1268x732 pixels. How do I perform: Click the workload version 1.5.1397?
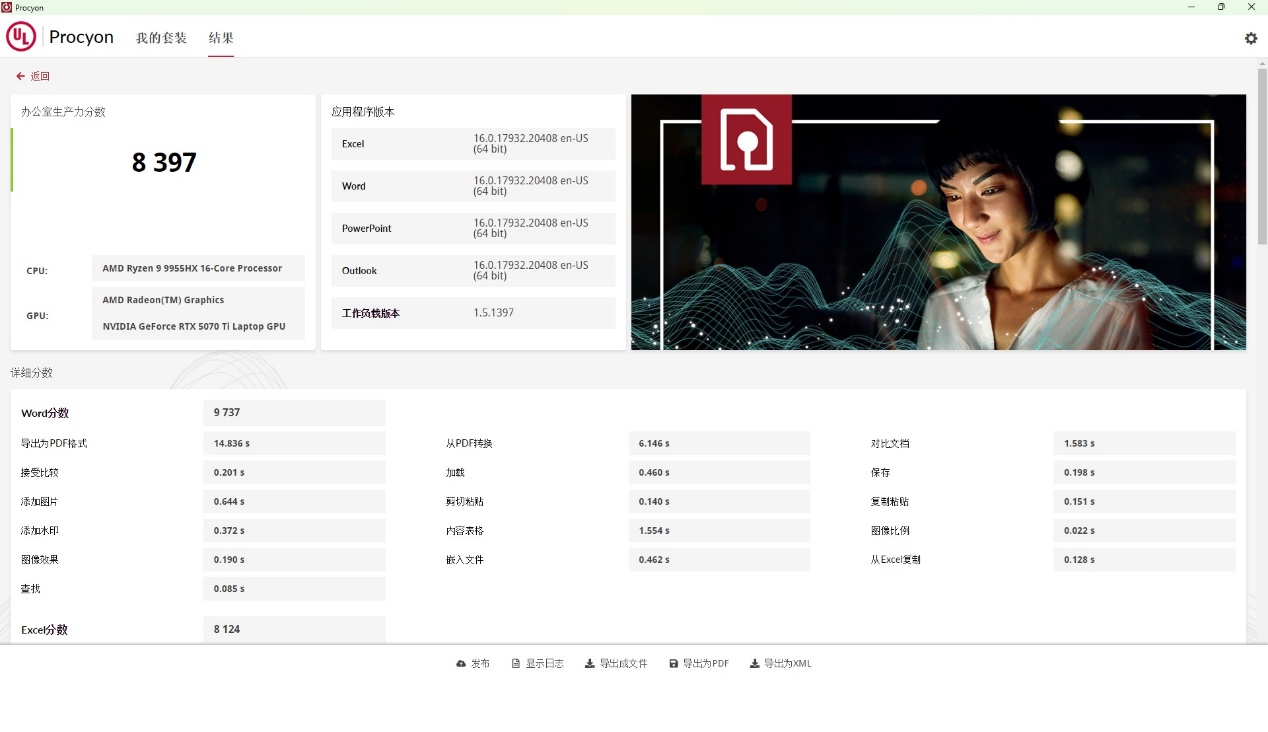click(x=494, y=313)
